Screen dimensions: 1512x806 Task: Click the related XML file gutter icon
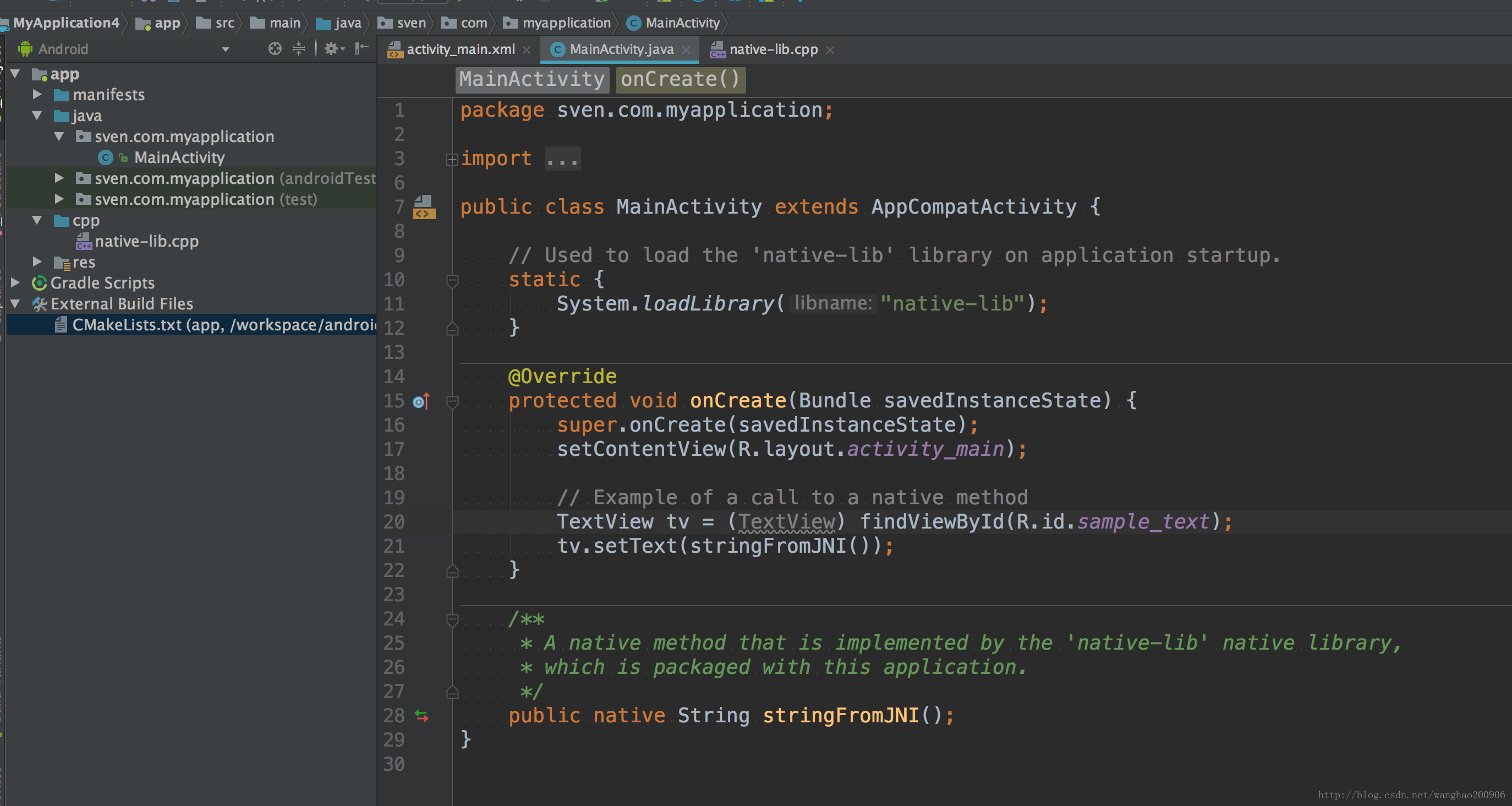tap(424, 208)
